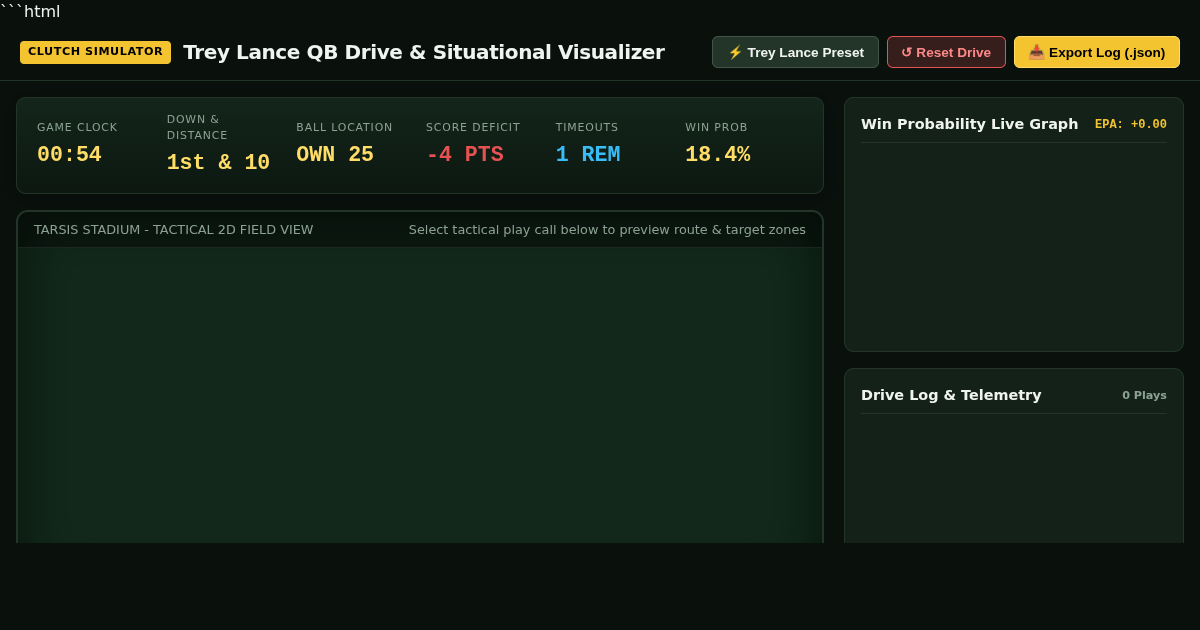Click the GAME CLOCK label
Image resolution: width=1200 pixels, height=630 pixels.
click(77, 127)
